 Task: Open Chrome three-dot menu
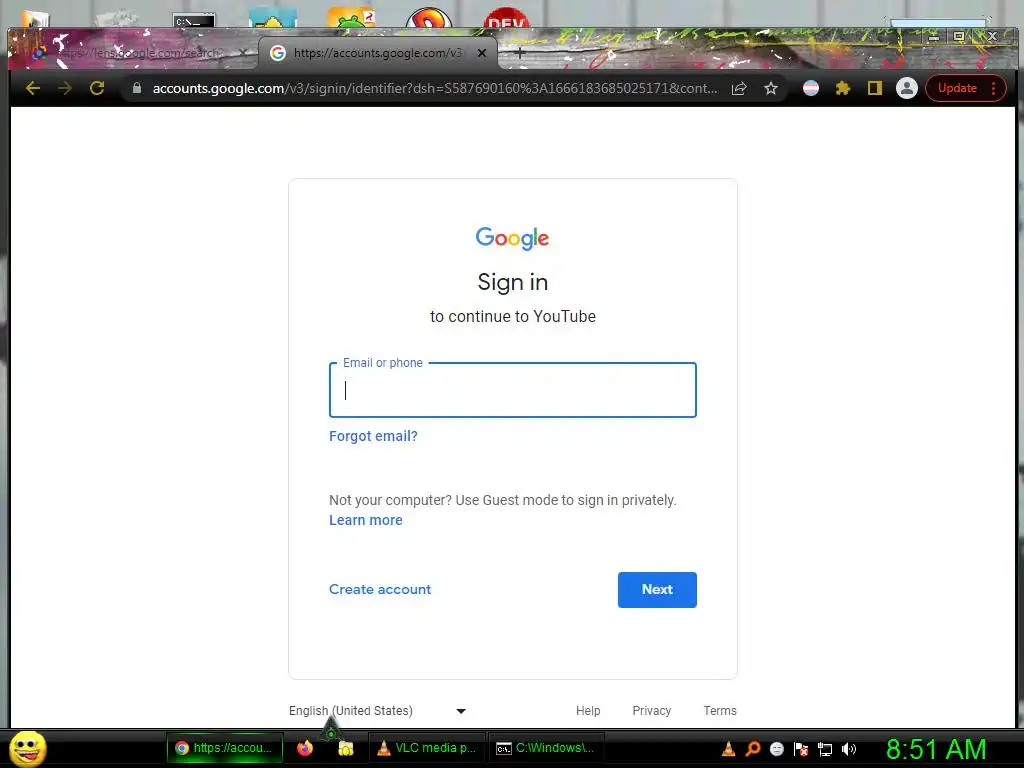tap(993, 88)
